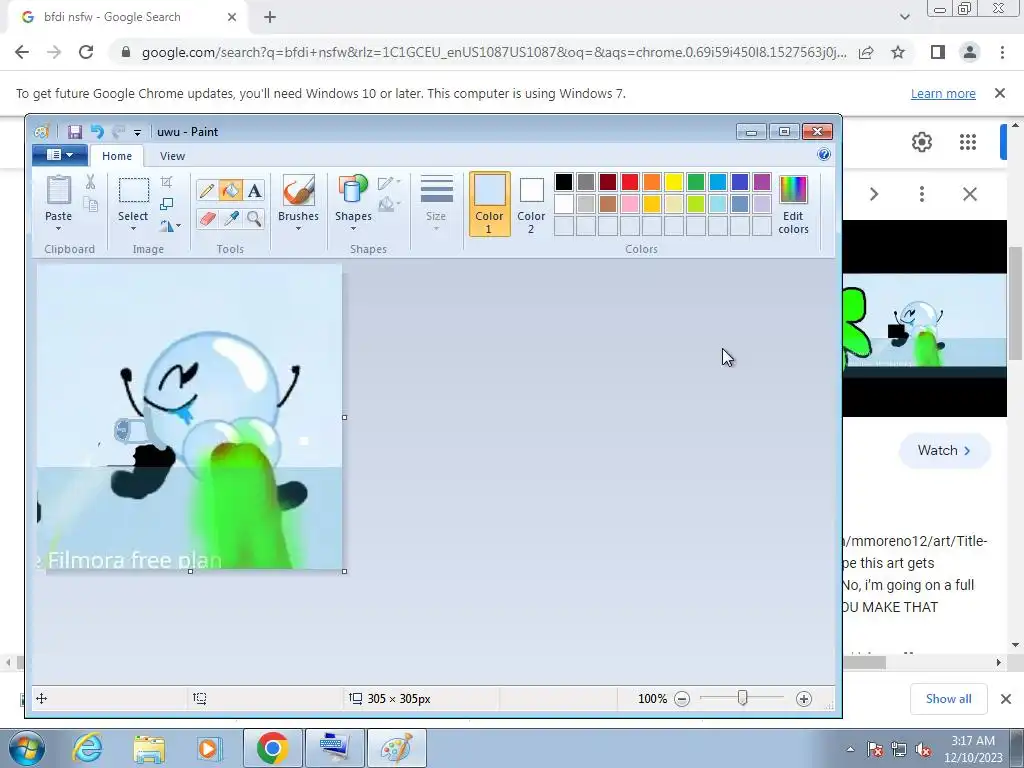The height and width of the screenshot is (768, 1024).
Task: Open the Google apps grid icon
Action: click(x=968, y=142)
